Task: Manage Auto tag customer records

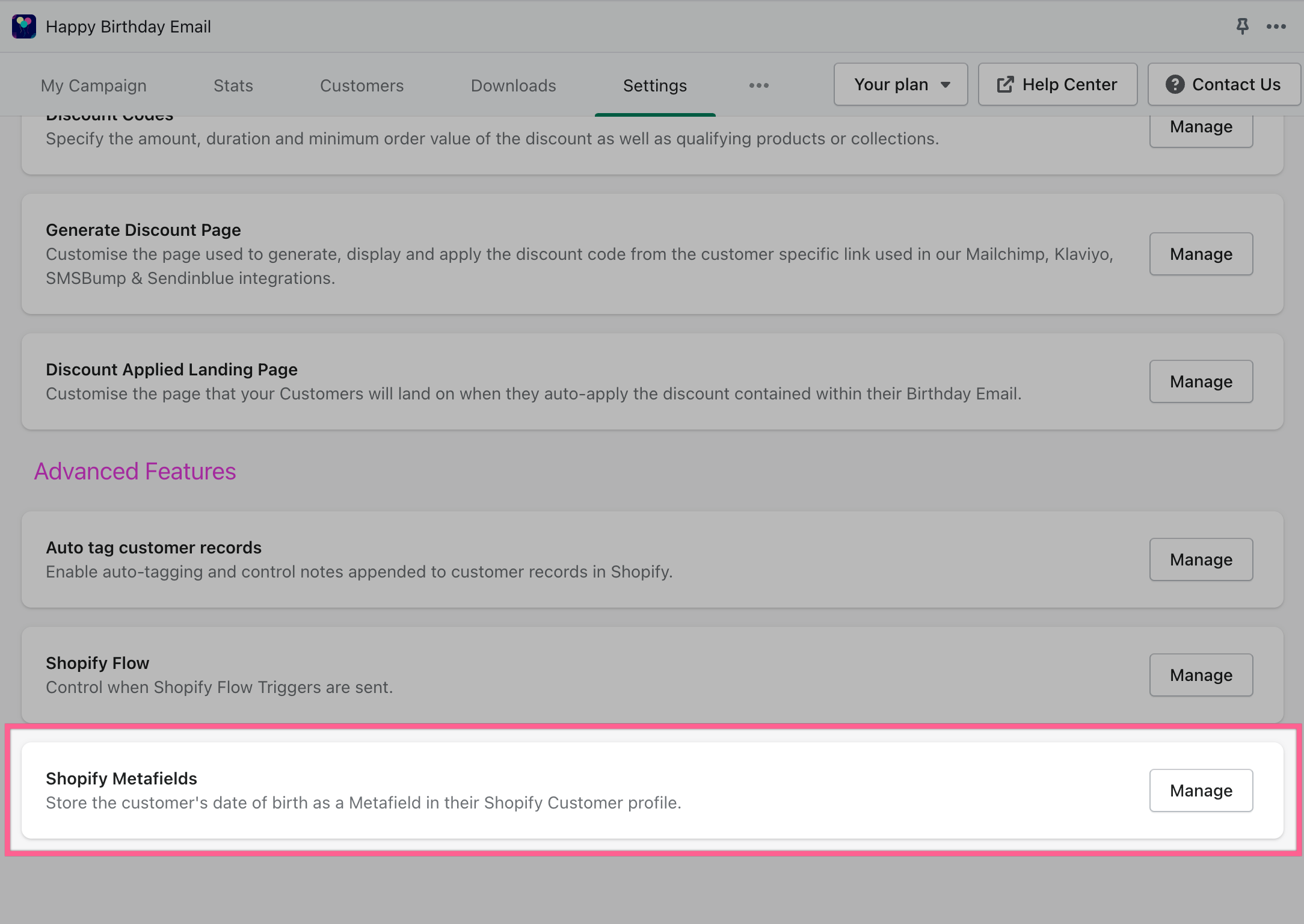Action: click(1201, 559)
